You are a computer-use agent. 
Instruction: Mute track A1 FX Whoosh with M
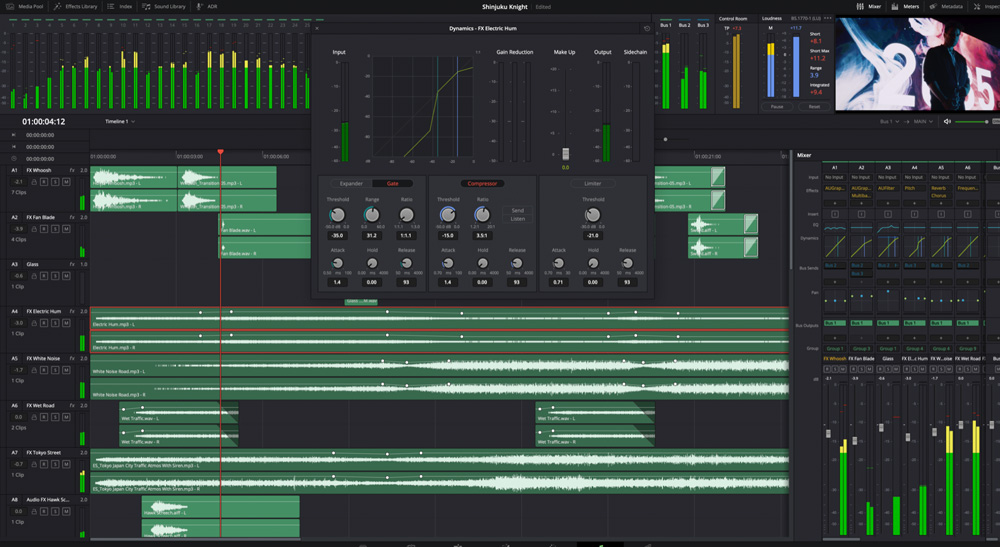[66, 182]
